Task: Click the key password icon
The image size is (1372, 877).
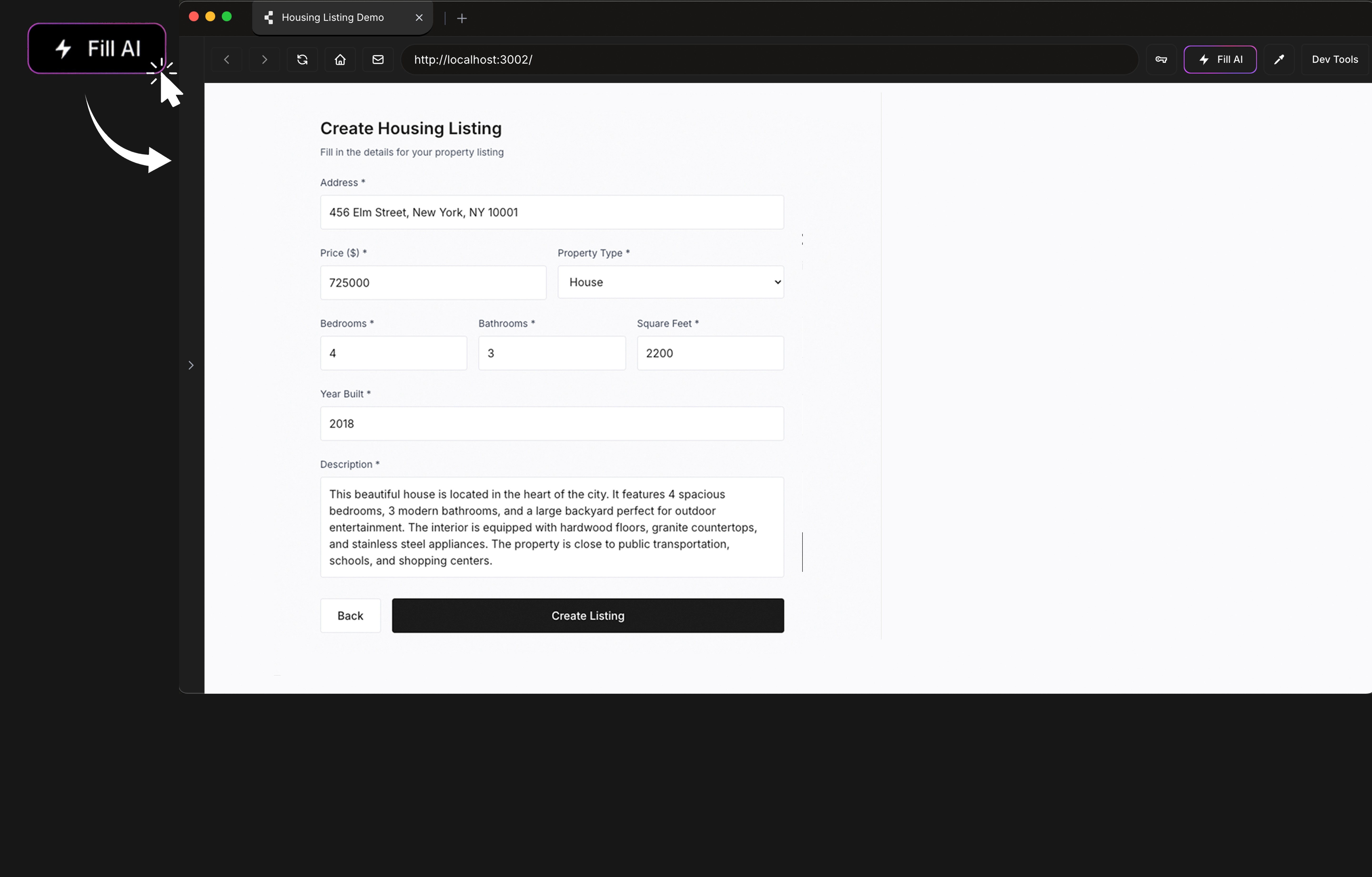Action: [1161, 59]
